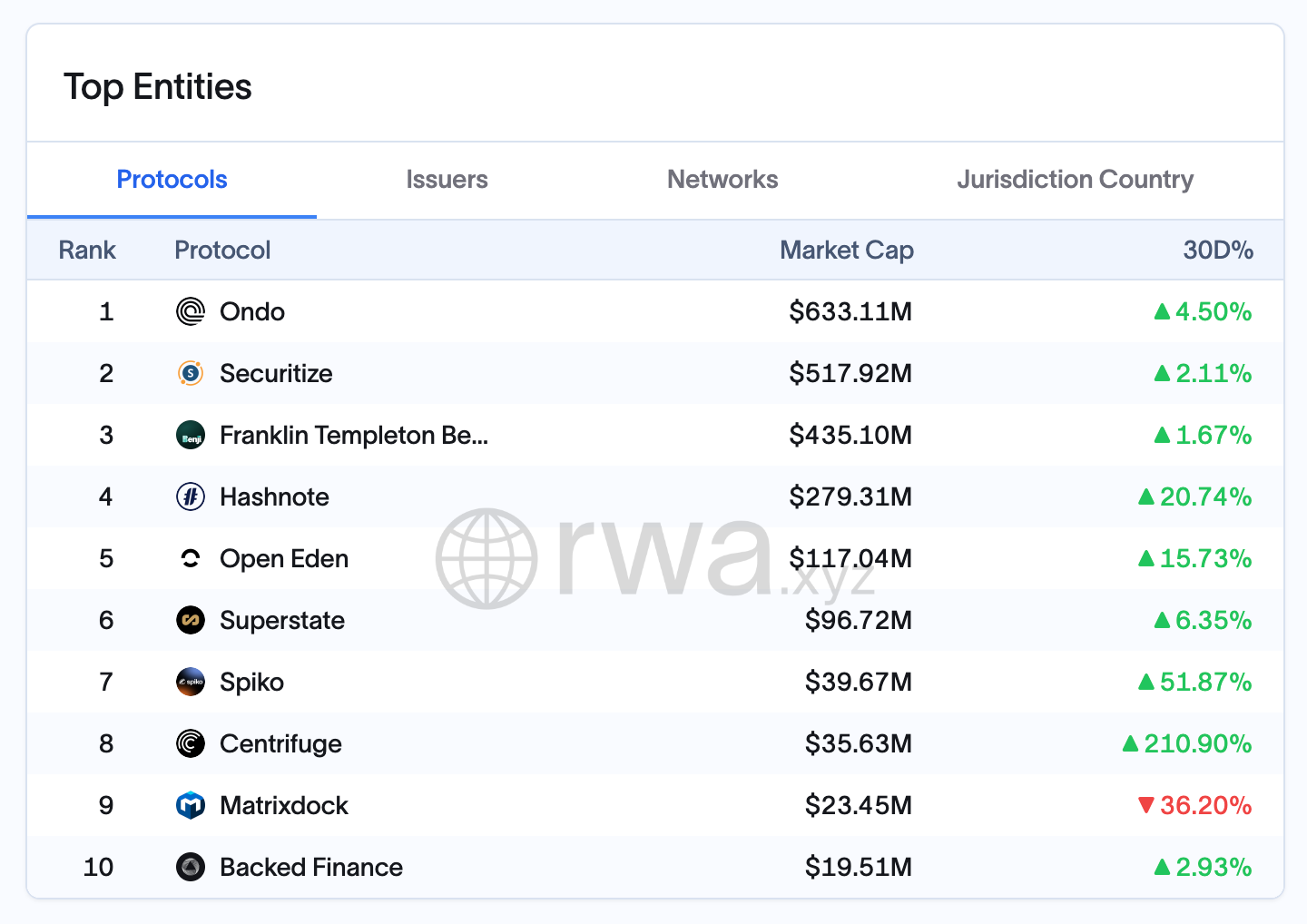Click the Hashnote logo icon
This screenshot has height=924, width=1307.
coord(191,496)
